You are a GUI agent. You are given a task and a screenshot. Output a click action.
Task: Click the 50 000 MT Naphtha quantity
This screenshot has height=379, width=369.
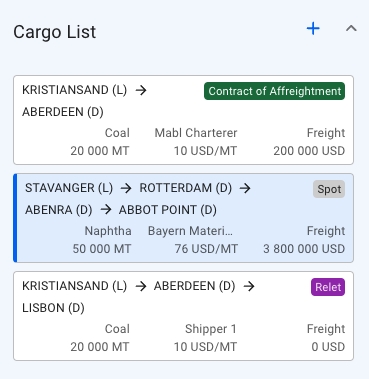pyautogui.click(x=102, y=249)
